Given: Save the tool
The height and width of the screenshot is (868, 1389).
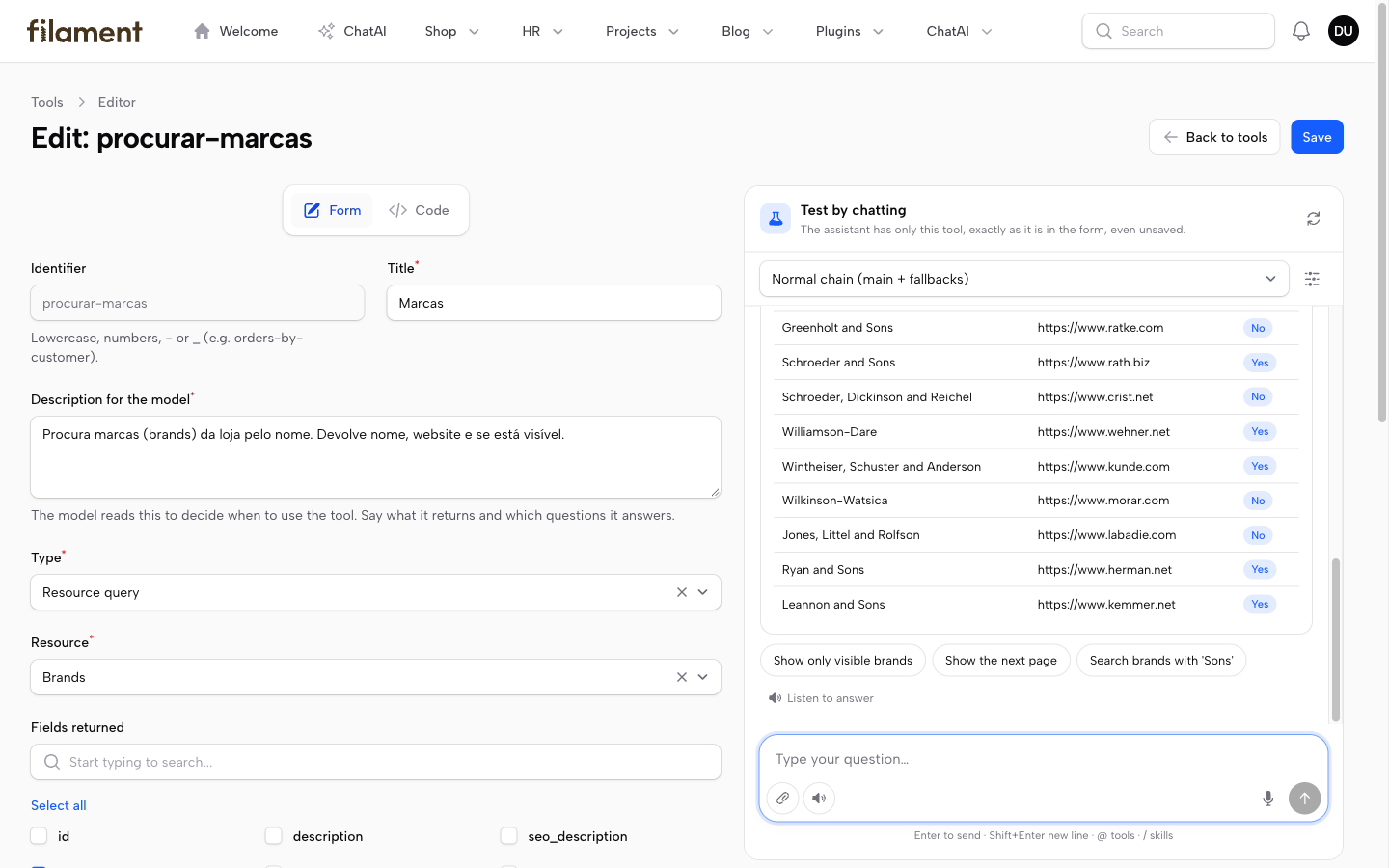Looking at the screenshot, I should coord(1317,137).
